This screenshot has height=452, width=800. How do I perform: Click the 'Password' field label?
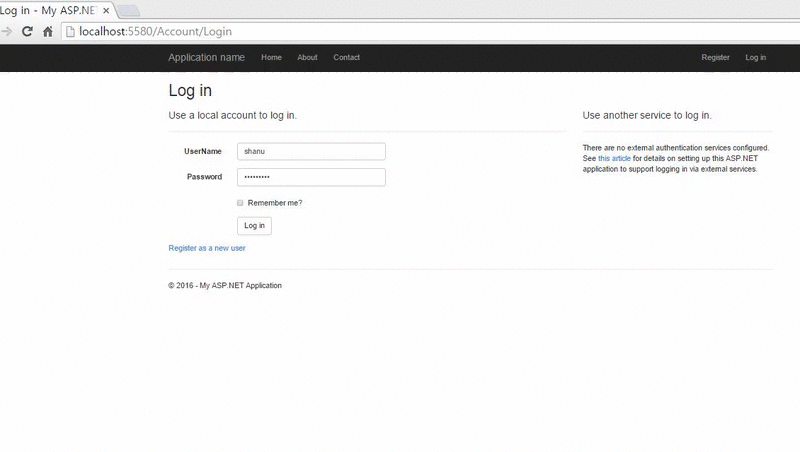click(204, 177)
